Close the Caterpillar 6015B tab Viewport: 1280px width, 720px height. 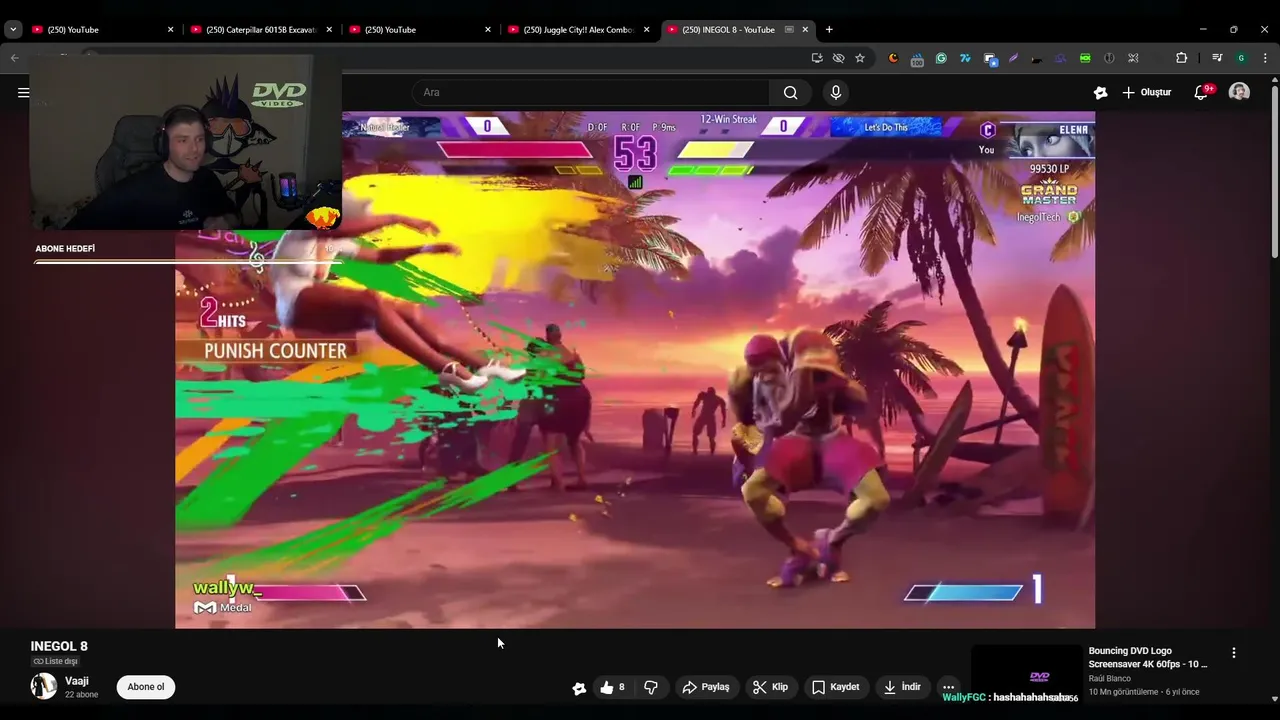[329, 30]
